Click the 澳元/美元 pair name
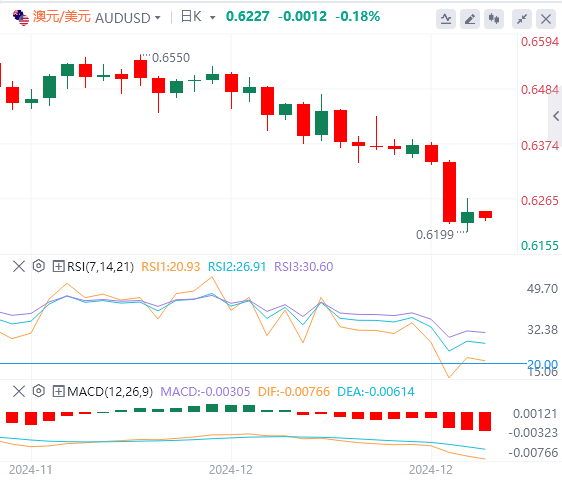The width and height of the screenshot is (562, 483). click(62, 16)
